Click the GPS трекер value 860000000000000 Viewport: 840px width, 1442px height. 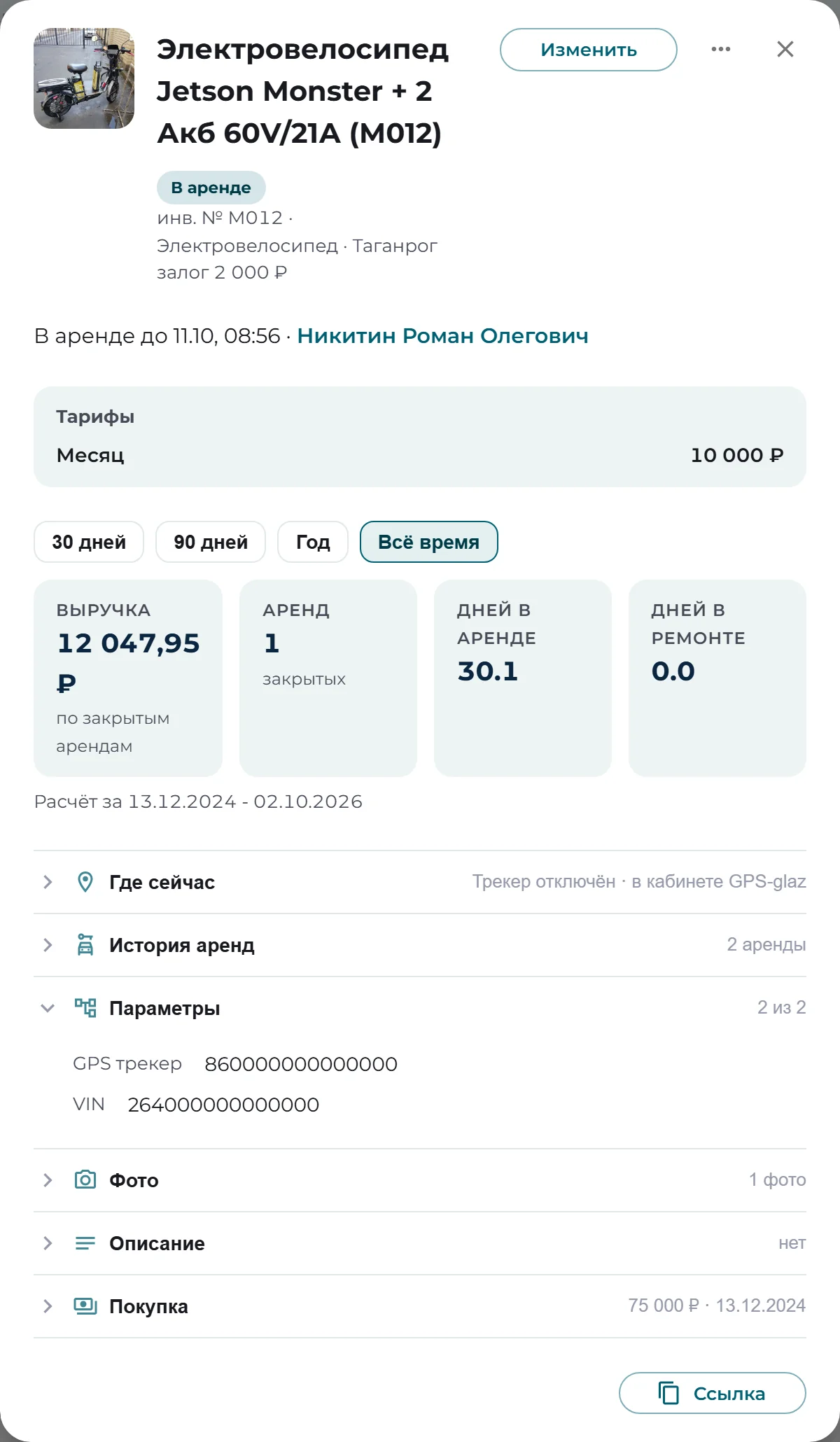[301, 1064]
